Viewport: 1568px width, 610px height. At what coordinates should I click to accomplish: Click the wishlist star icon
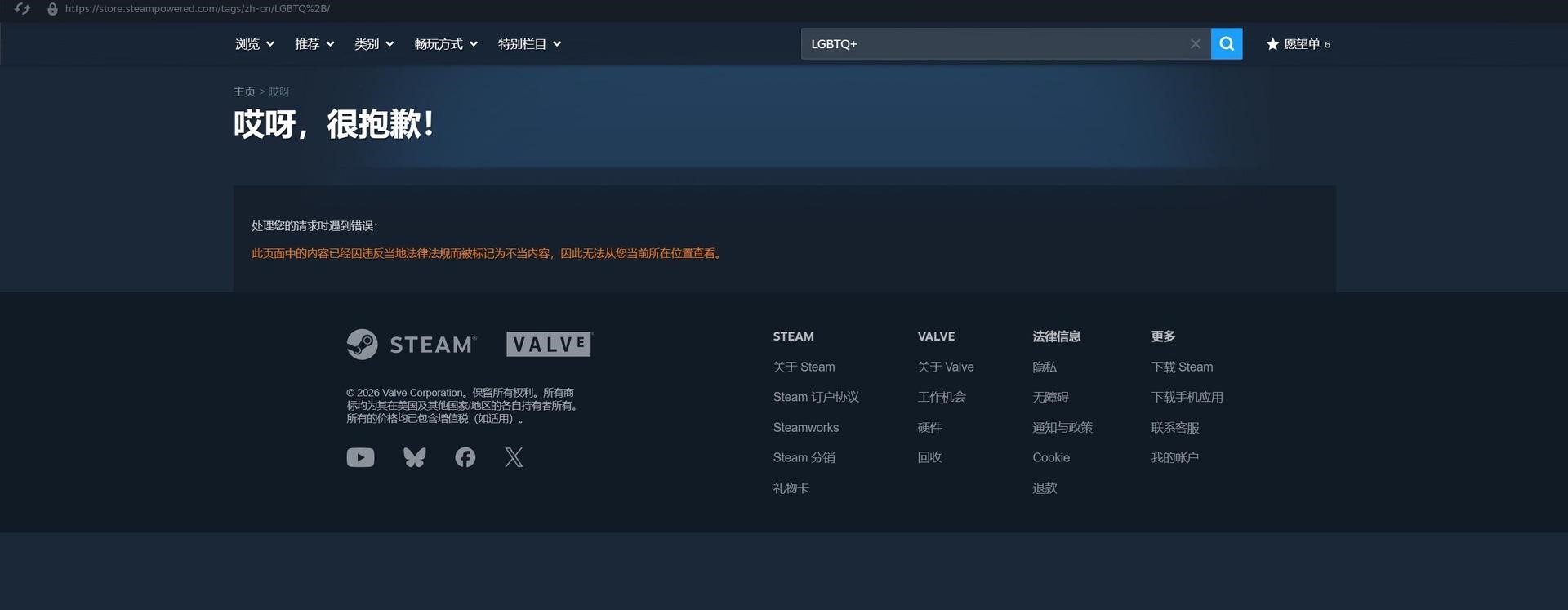click(1272, 44)
